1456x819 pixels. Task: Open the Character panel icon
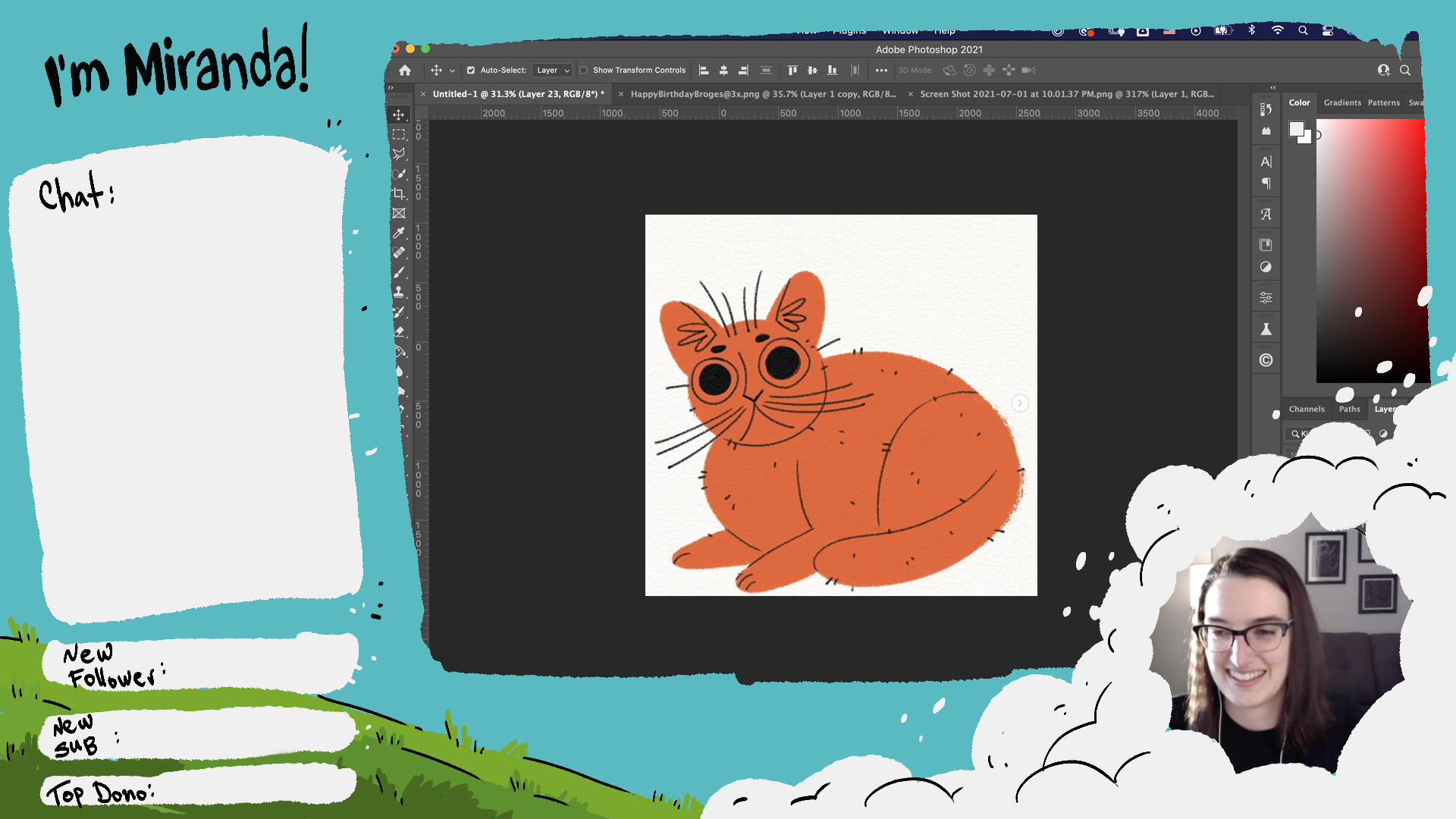click(1266, 162)
